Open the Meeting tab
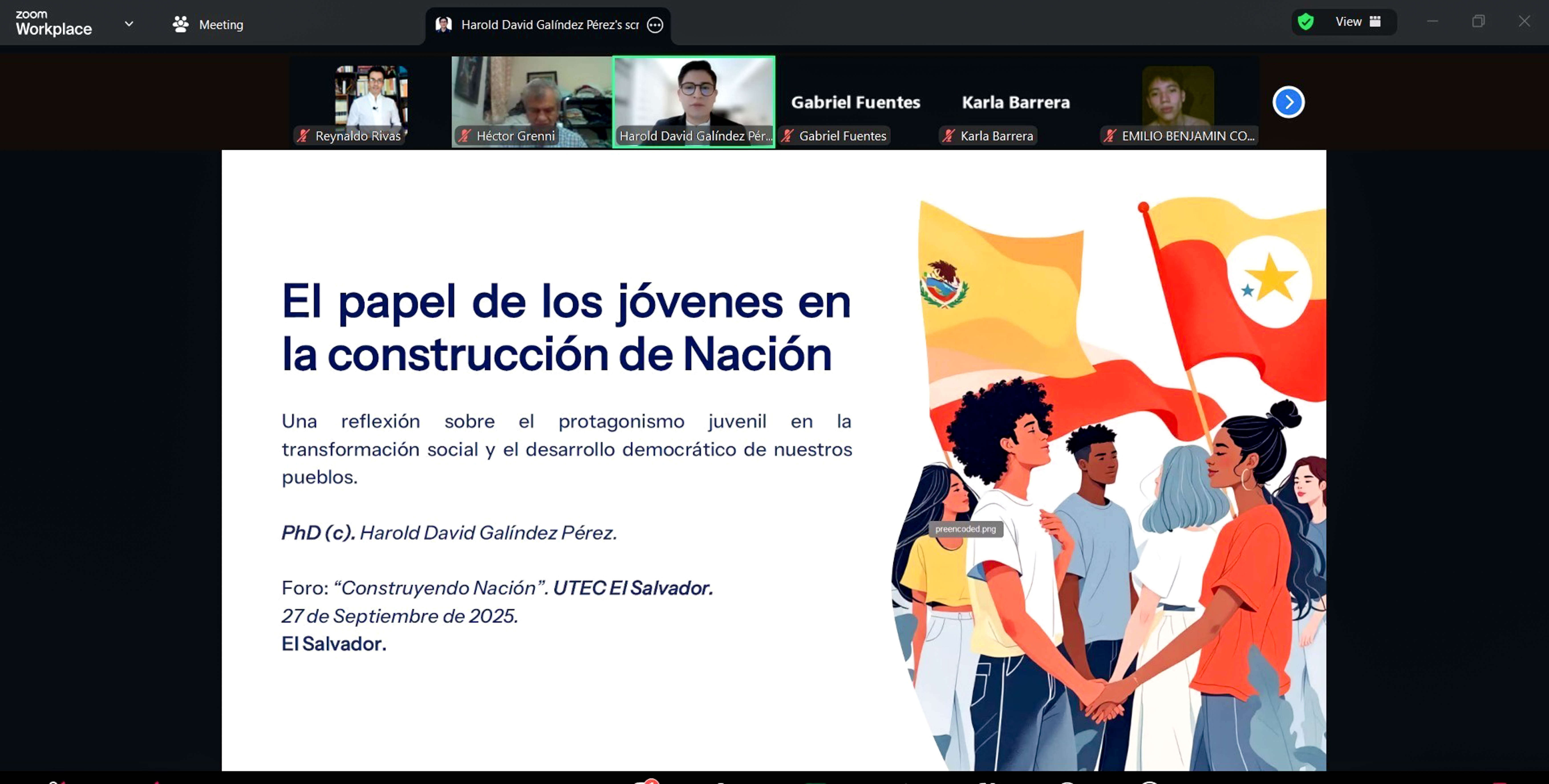 [x=208, y=25]
